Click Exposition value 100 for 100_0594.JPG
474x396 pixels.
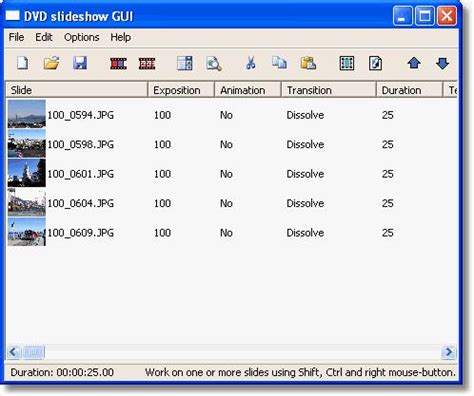click(162, 115)
